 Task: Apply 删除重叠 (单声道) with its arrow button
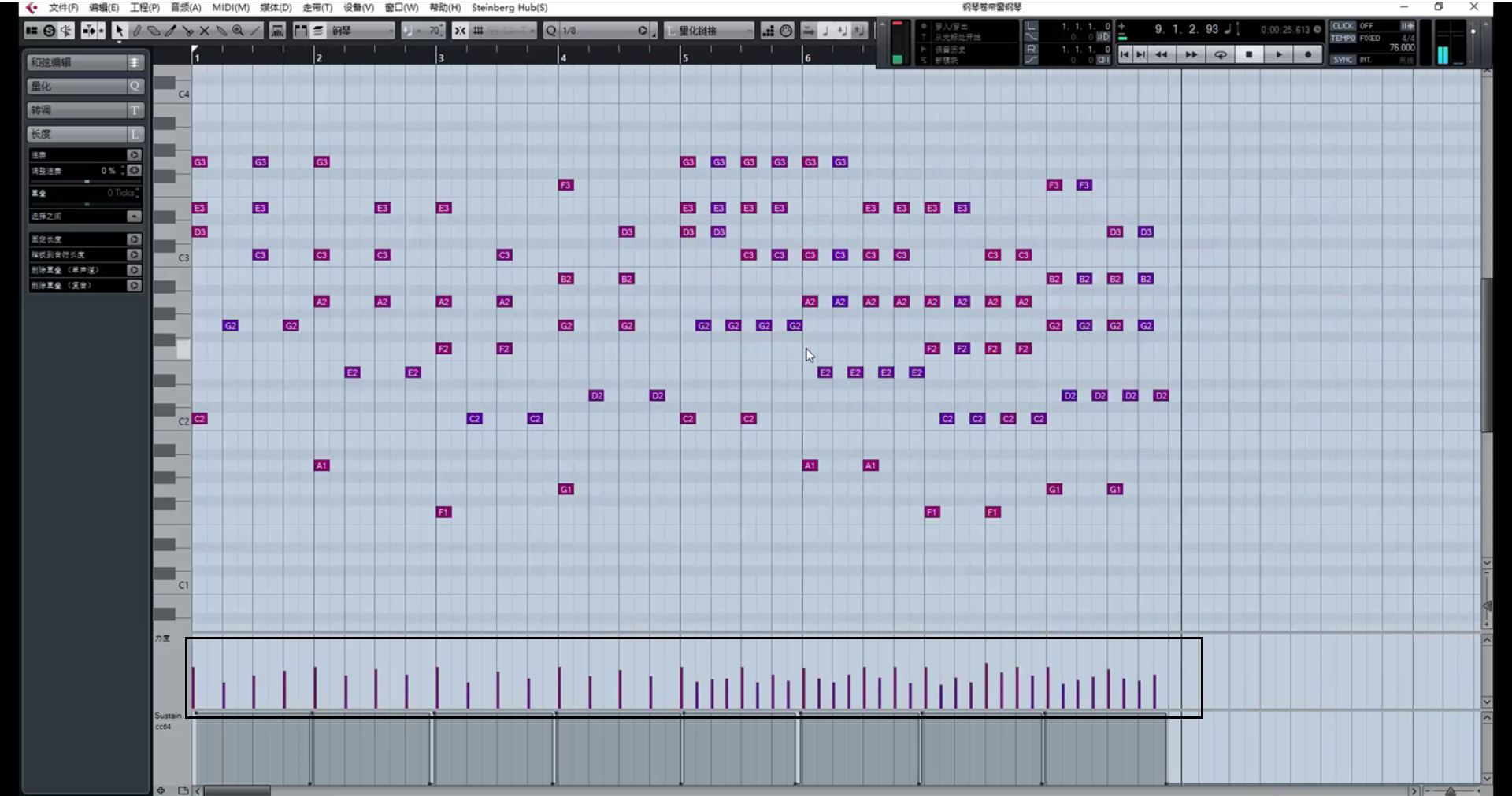click(x=134, y=270)
